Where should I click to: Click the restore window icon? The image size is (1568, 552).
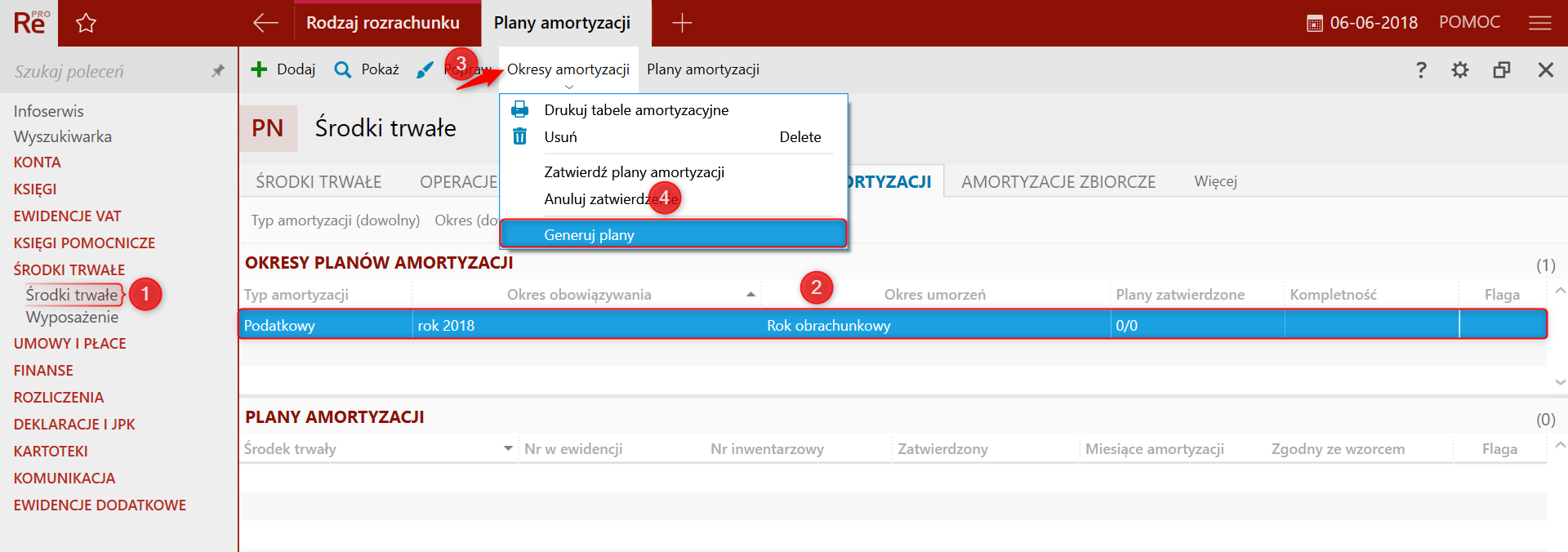(x=1502, y=70)
